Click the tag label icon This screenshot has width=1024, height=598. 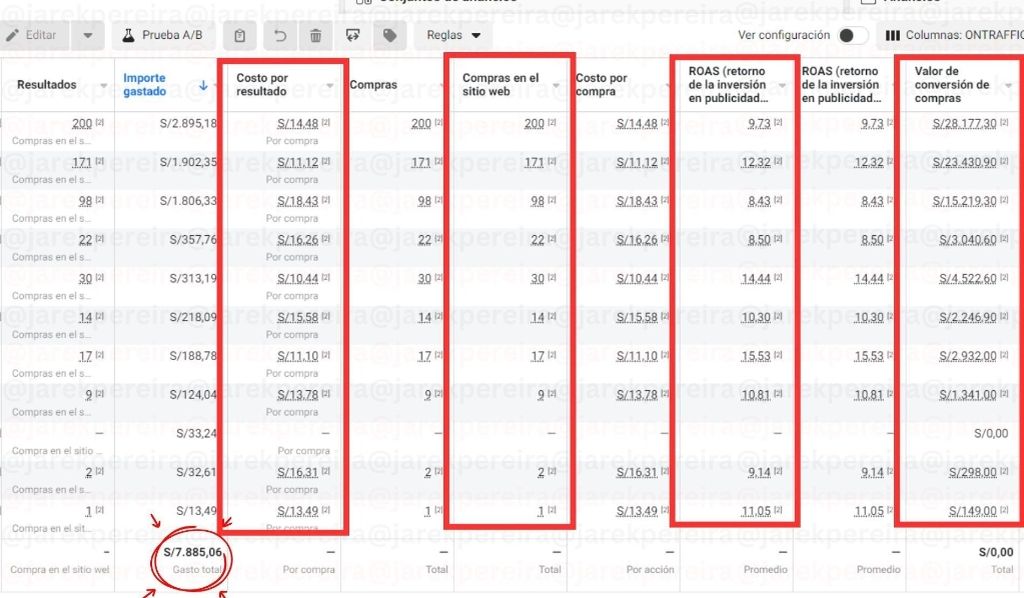pos(388,36)
